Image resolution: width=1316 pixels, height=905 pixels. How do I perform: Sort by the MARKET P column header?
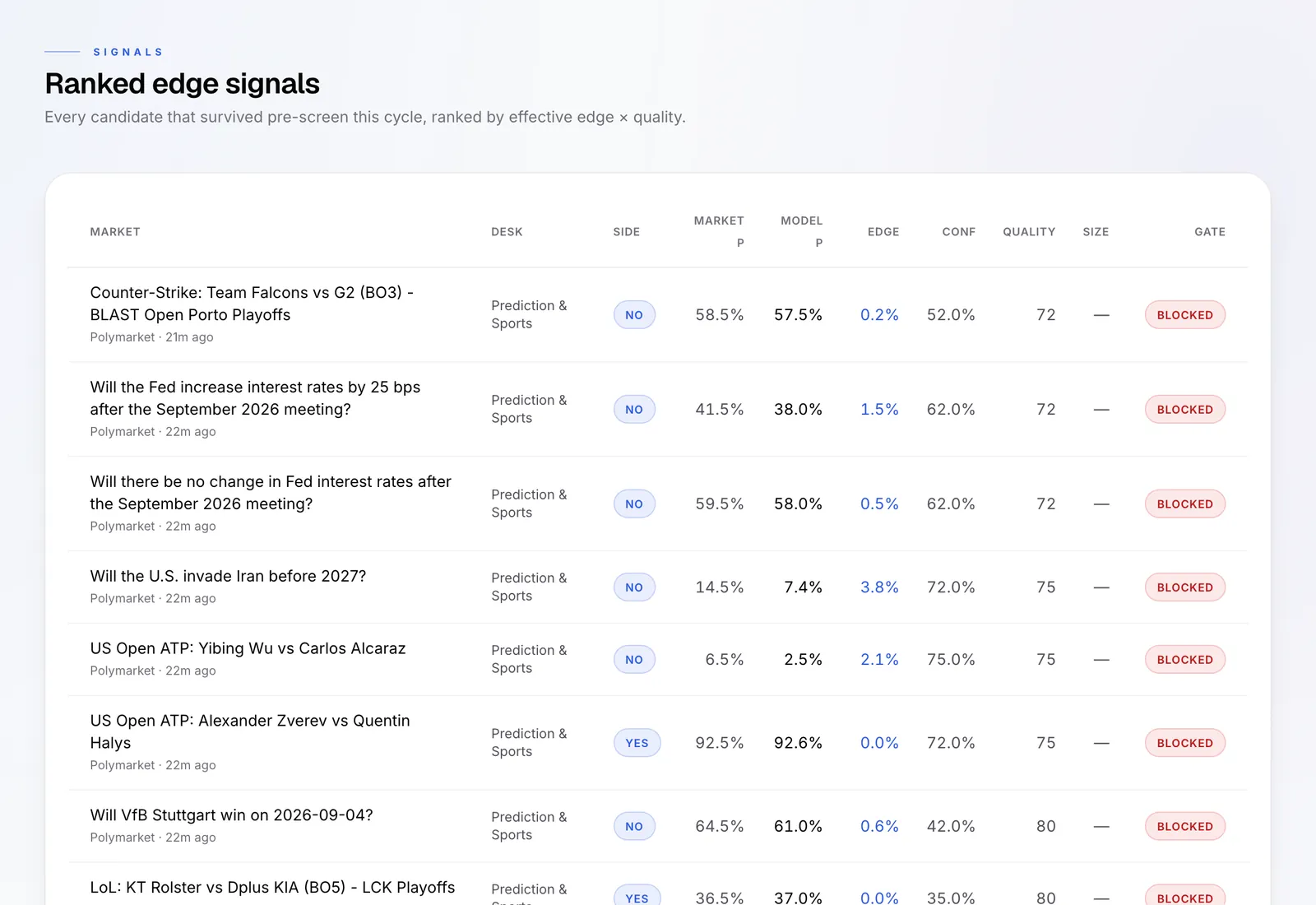click(x=719, y=231)
